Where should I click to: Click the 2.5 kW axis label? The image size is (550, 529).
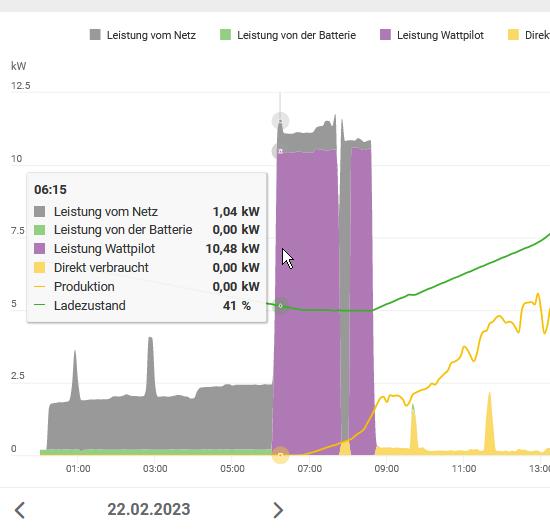18,376
